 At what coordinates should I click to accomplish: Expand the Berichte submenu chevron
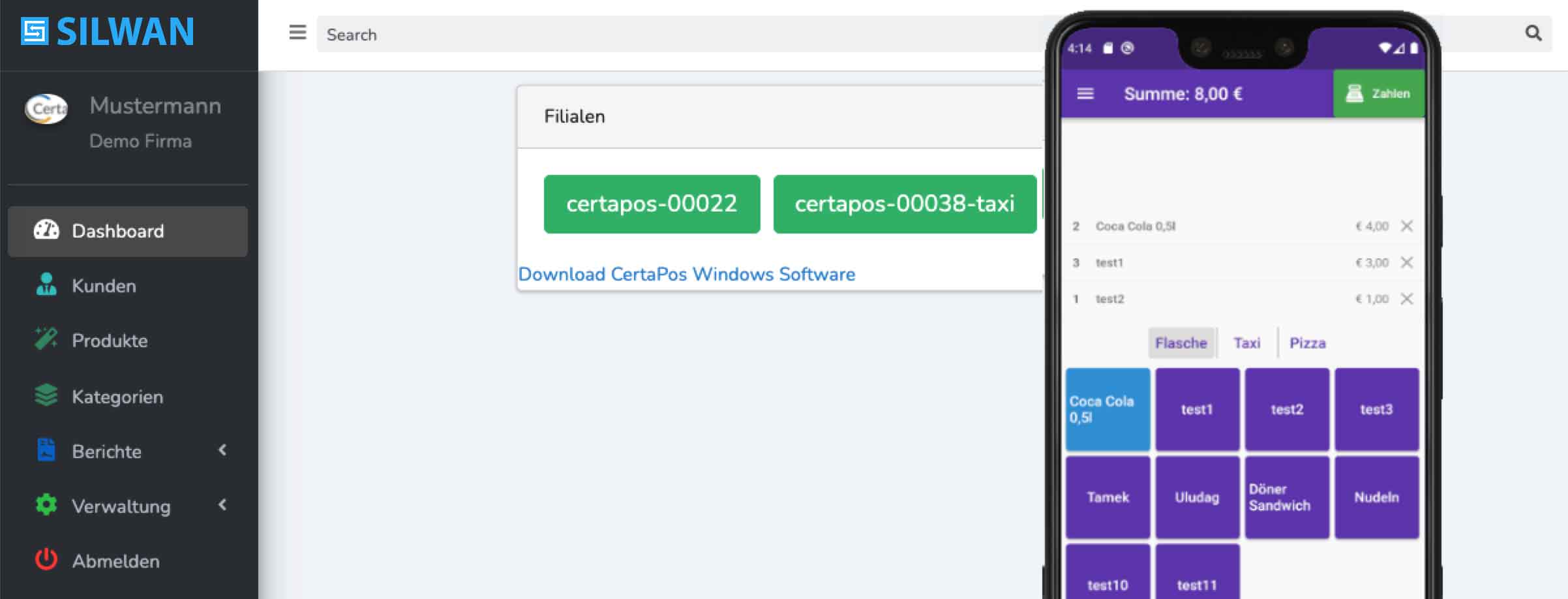coord(223,450)
